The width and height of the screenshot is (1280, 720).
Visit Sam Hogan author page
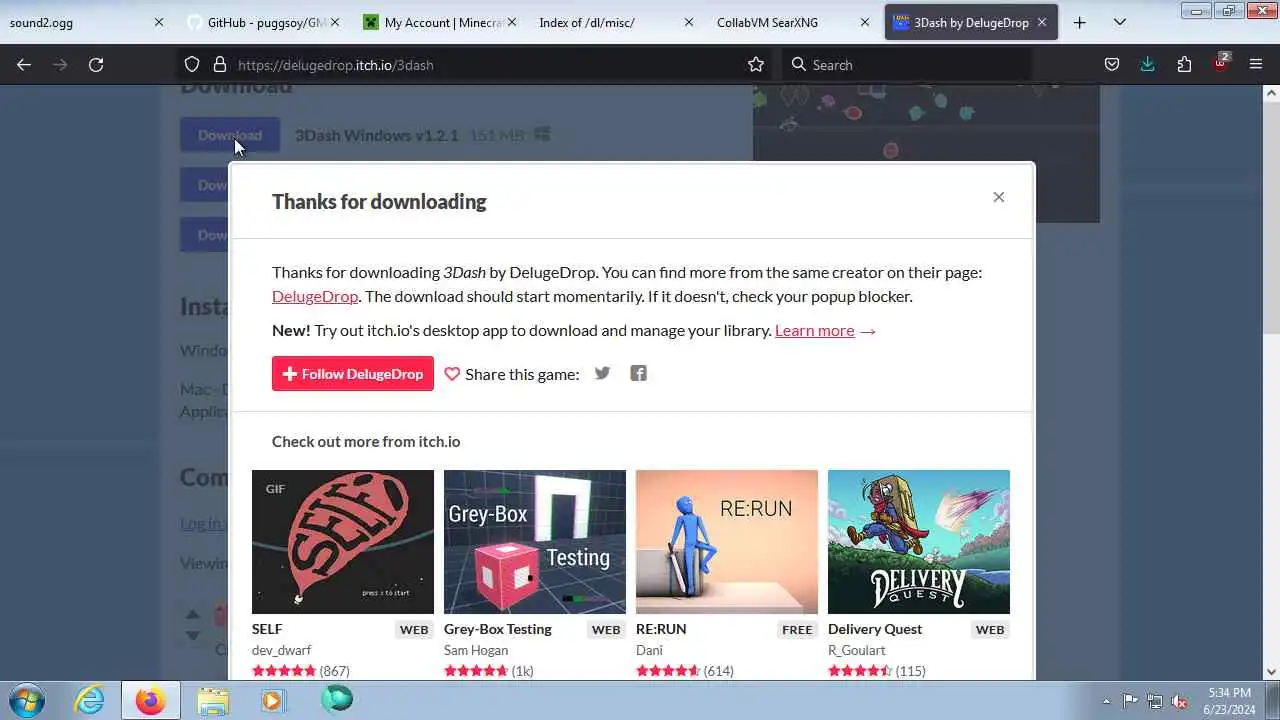point(476,650)
